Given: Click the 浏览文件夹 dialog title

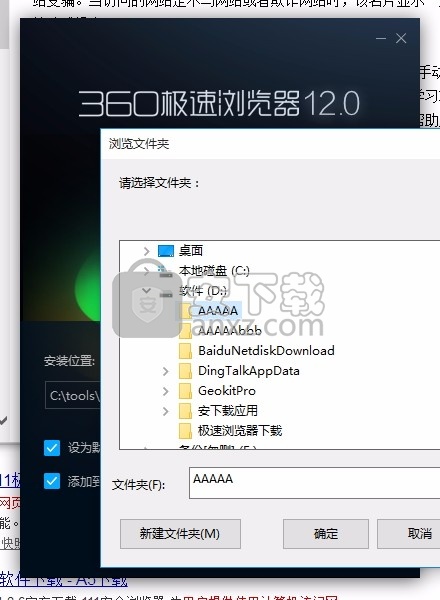Looking at the screenshot, I should (139, 144).
